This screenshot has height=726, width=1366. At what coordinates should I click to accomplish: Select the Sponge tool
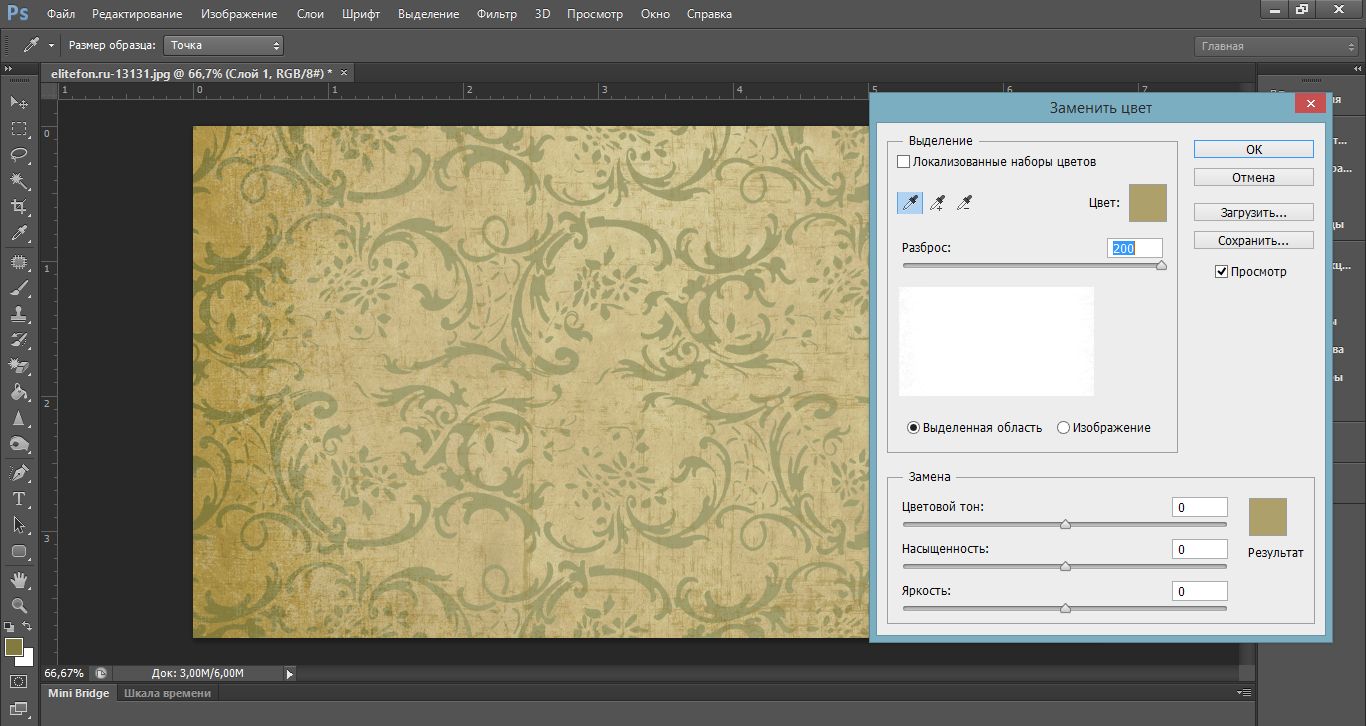point(19,444)
